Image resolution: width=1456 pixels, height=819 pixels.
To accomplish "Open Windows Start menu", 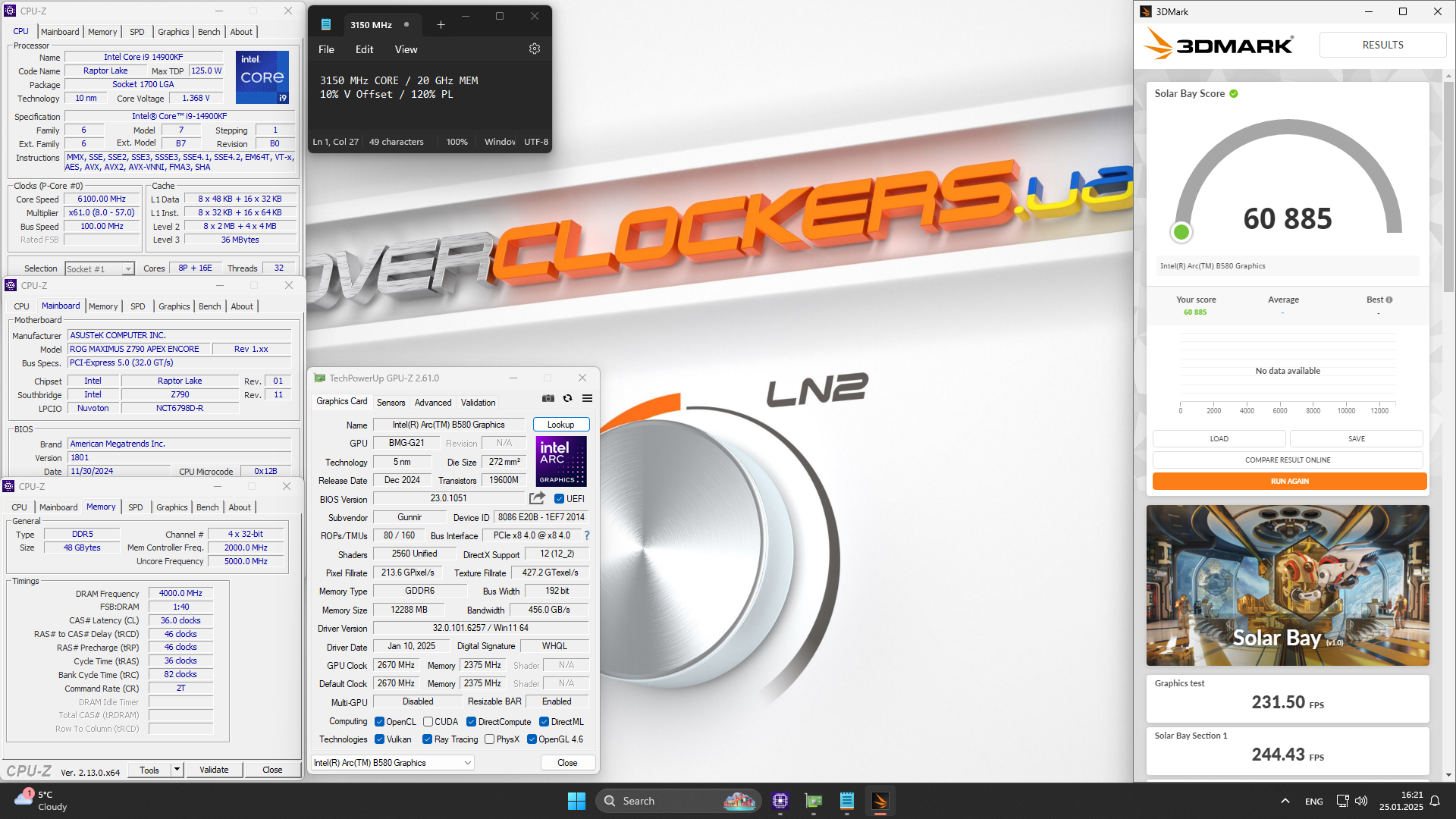I will tap(576, 801).
